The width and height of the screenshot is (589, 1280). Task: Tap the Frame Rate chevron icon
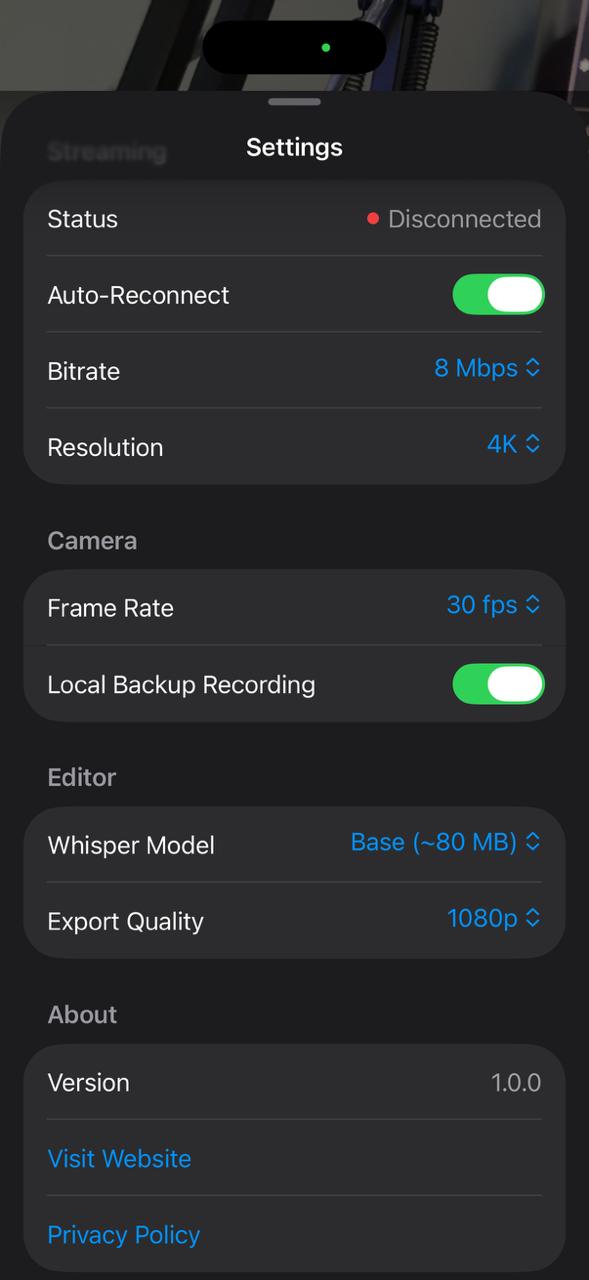(x=532, y=604)
